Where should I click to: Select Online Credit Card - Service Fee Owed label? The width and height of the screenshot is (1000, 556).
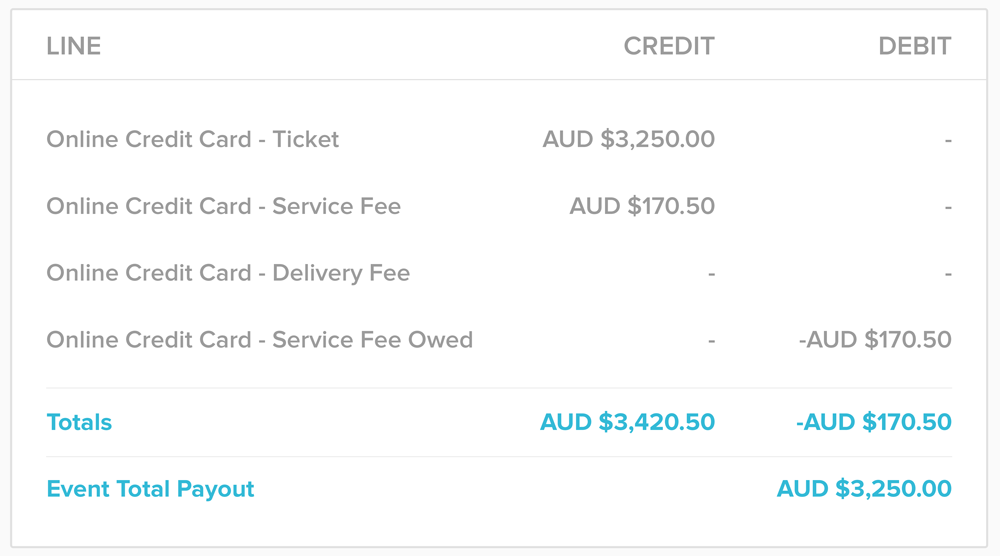coord(259,340)
